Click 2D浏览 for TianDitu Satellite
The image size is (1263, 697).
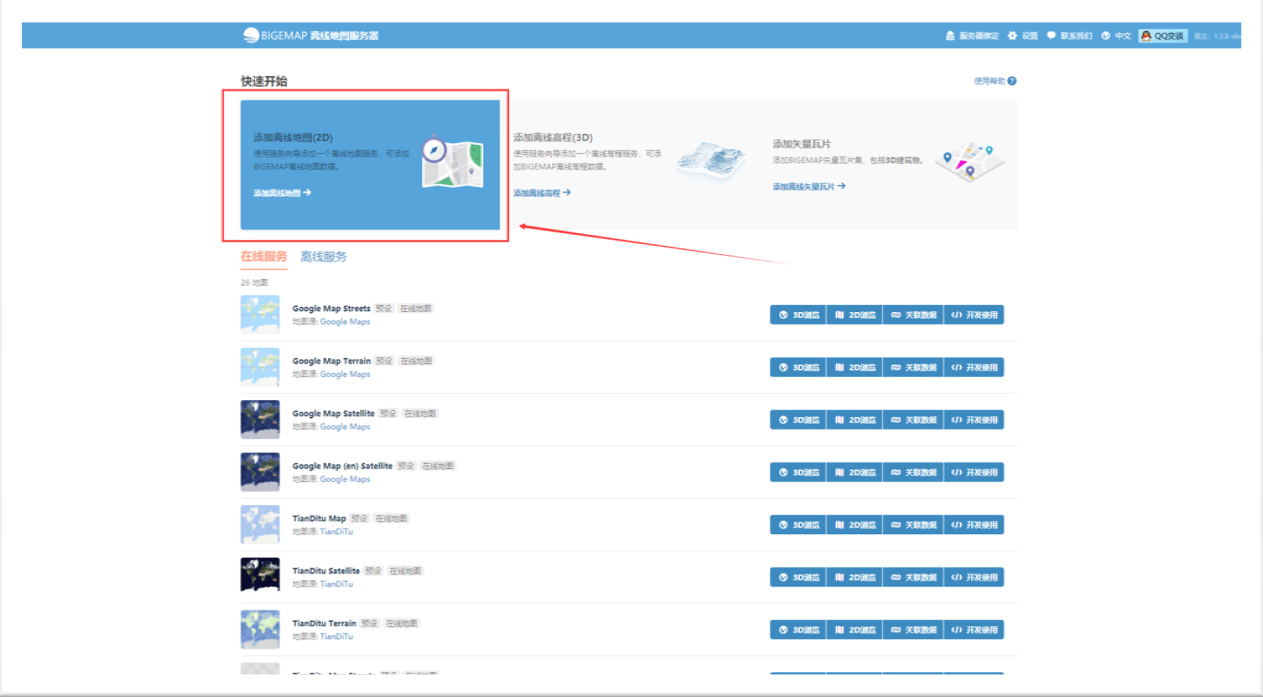pyautogui.click(x=854, y=577)
